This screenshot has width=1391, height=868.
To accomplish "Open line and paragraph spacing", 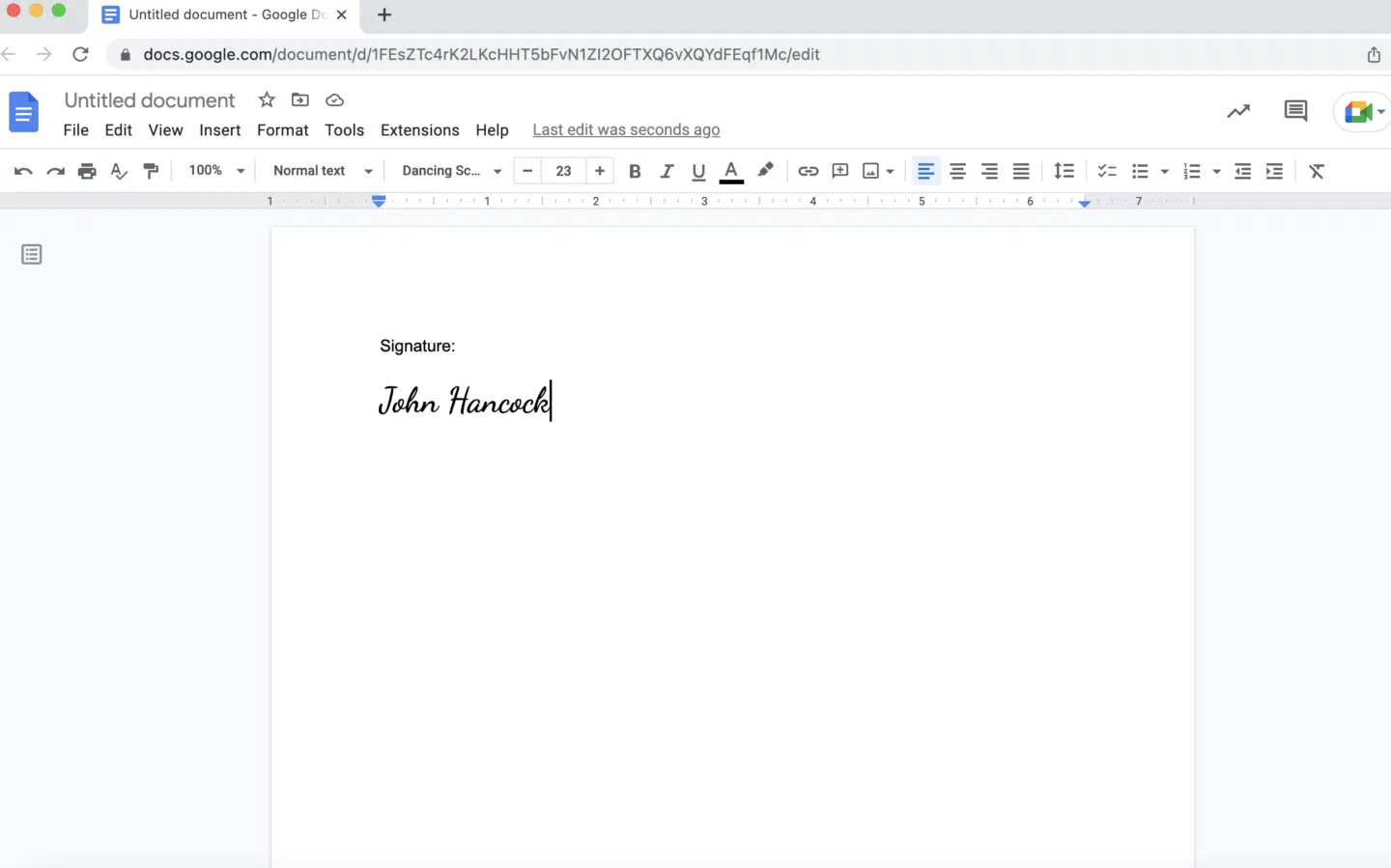I will click(x=1064, y=171).
